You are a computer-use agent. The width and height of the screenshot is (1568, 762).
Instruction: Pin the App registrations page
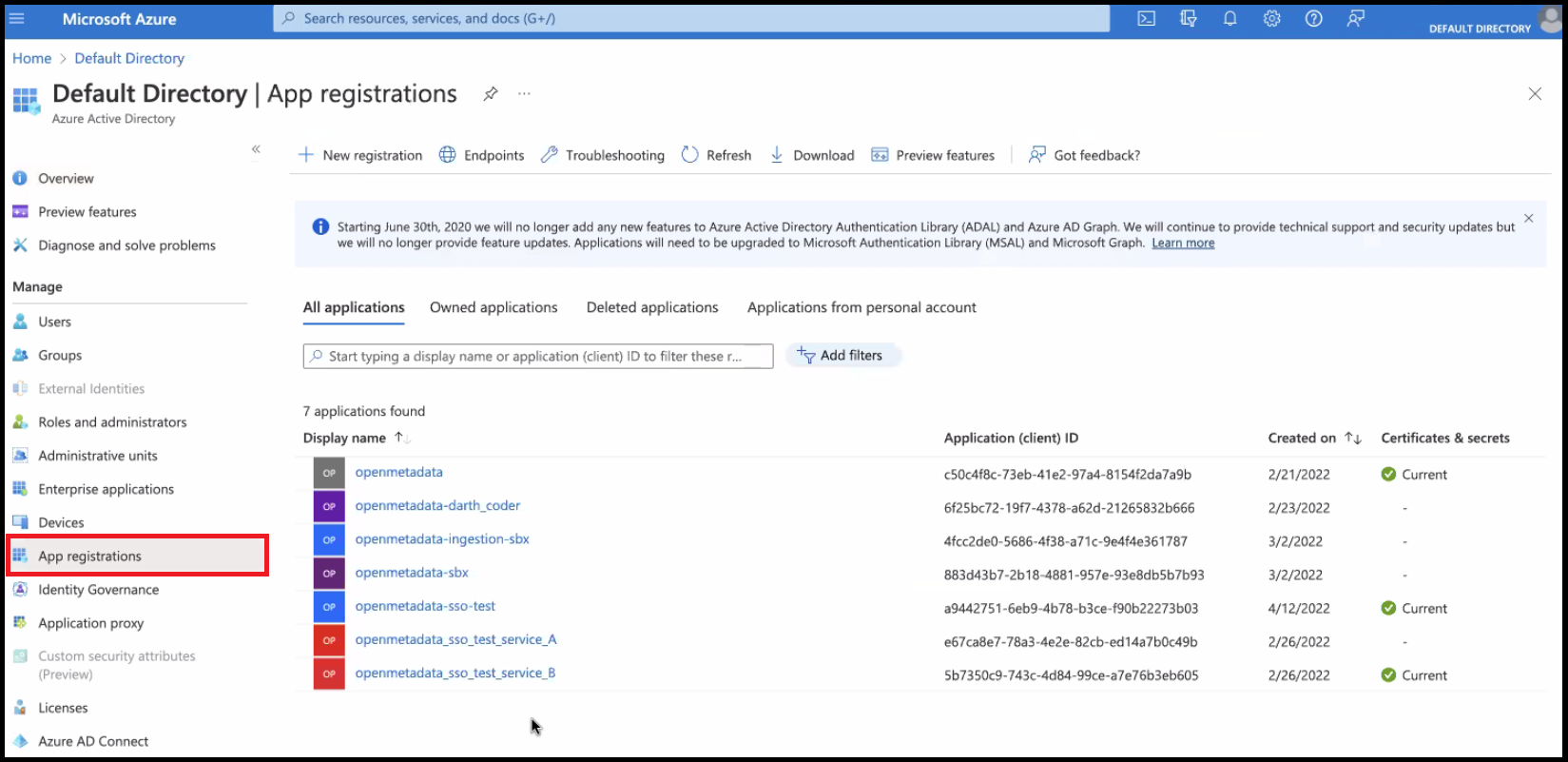(491, 94)
